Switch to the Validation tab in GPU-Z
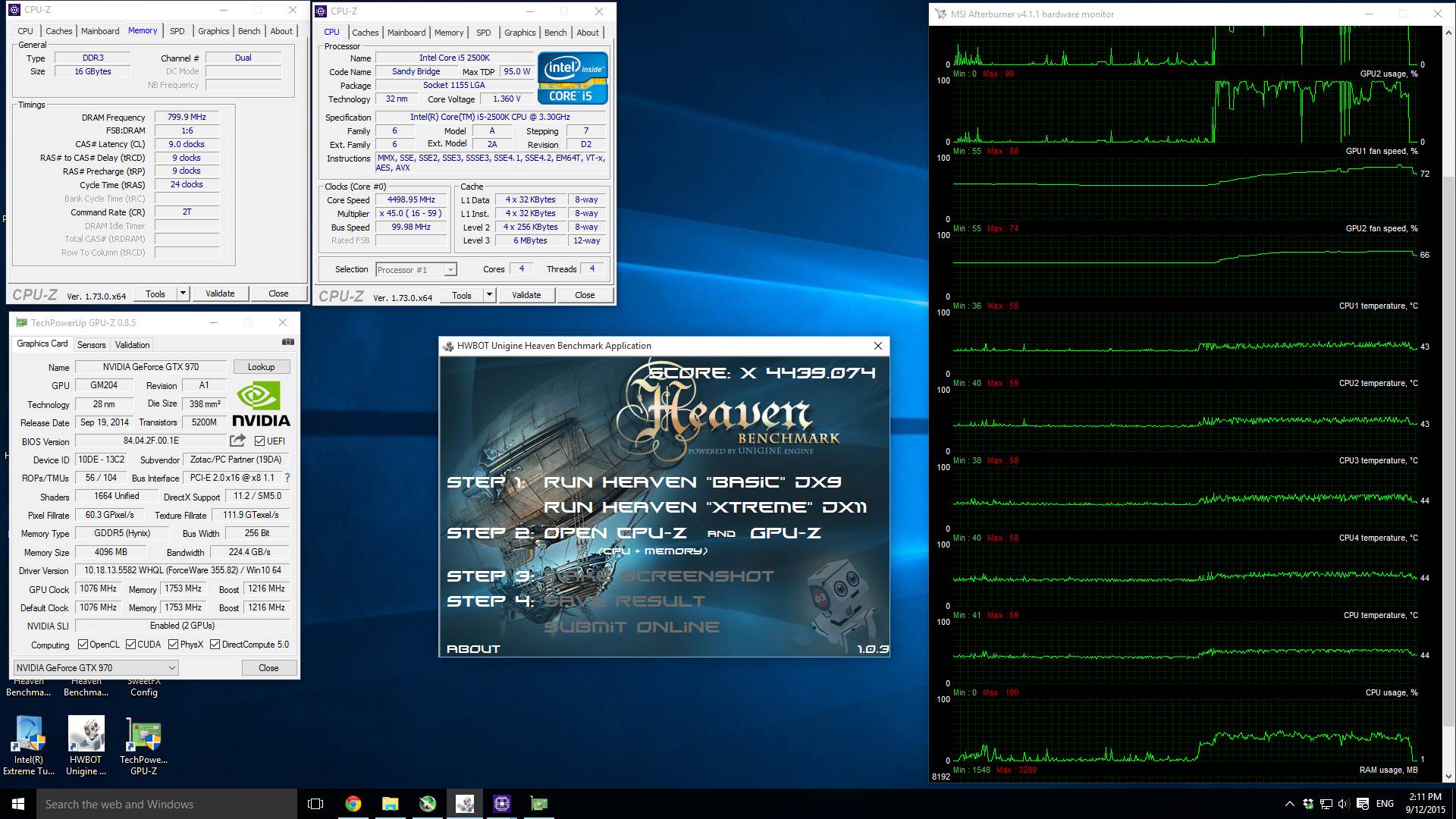The width and height of the screenshot is (1456, 819). 133,344
